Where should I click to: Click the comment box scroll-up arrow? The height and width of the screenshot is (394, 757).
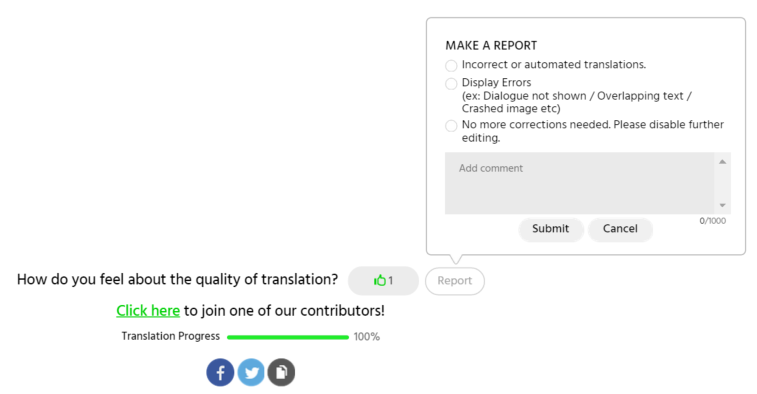(x=722, y=162)
